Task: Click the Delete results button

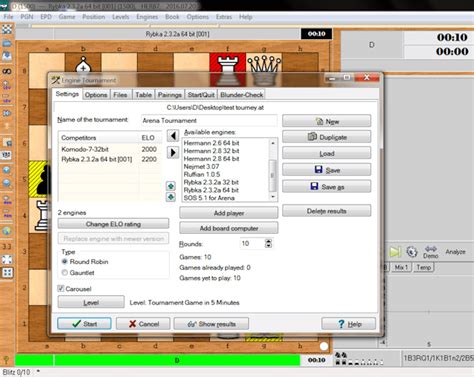Action: pyautogui.click(x=326, y=211)
